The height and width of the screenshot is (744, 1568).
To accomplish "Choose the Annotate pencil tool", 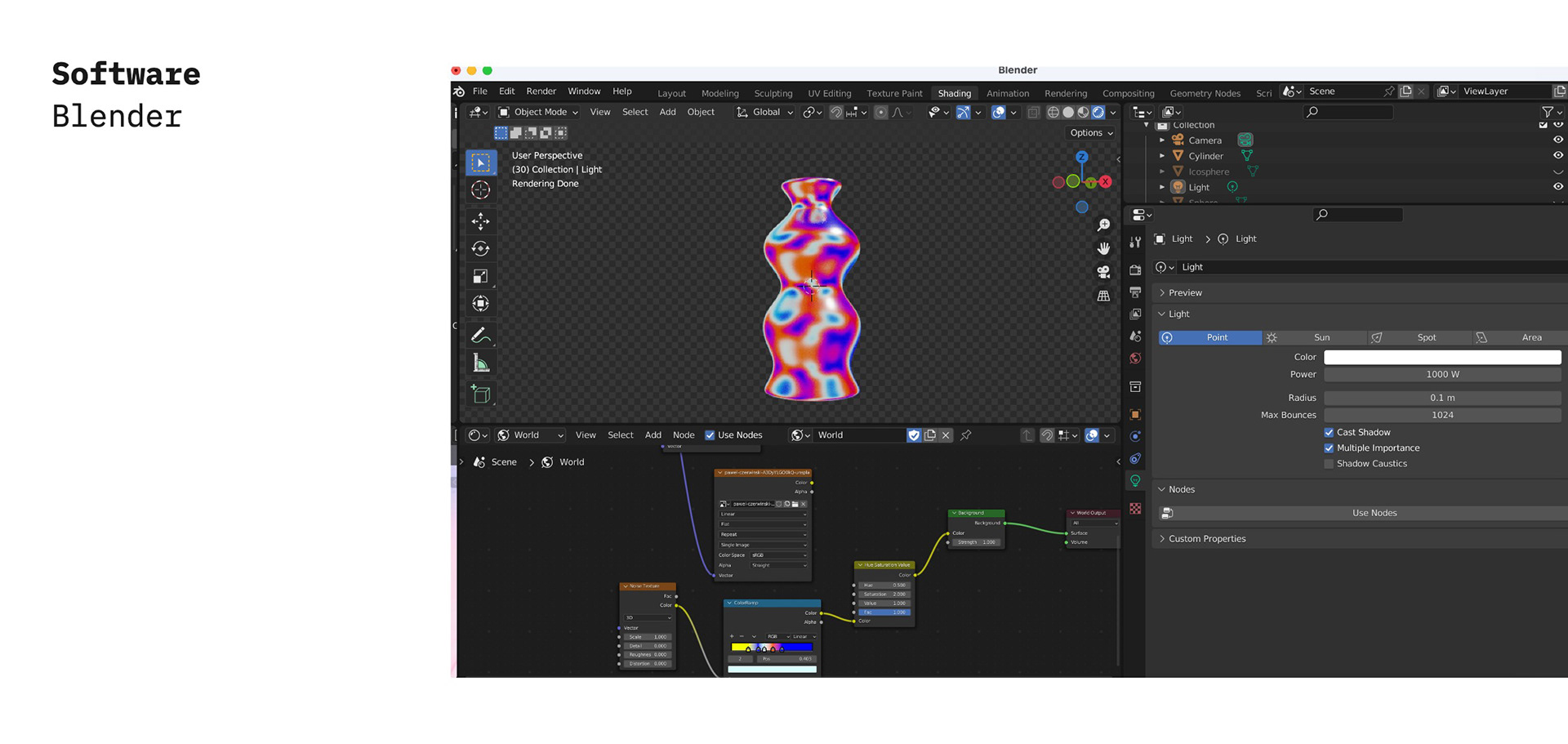I will (481, 335).
